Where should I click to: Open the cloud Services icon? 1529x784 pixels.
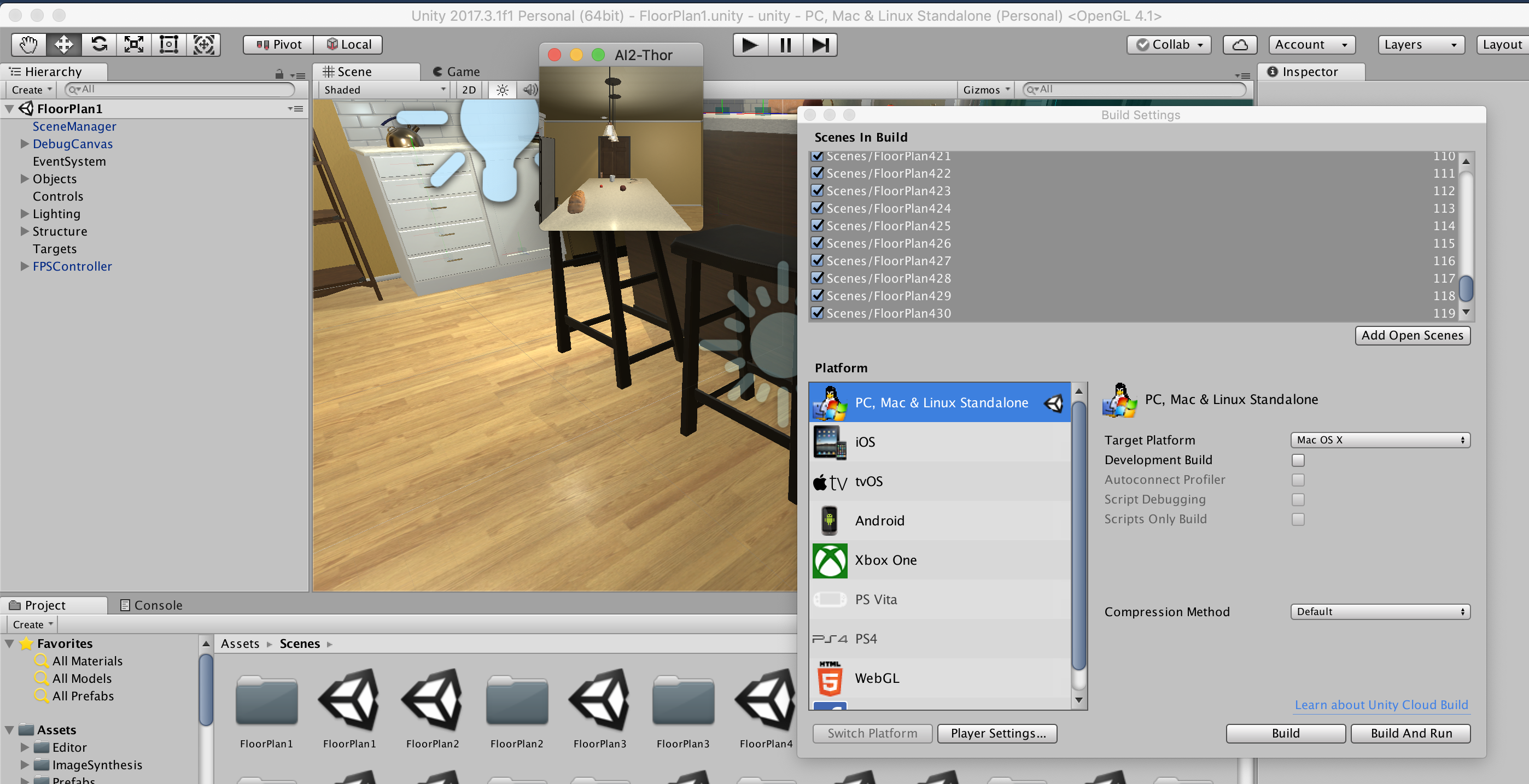(1240, 44)
